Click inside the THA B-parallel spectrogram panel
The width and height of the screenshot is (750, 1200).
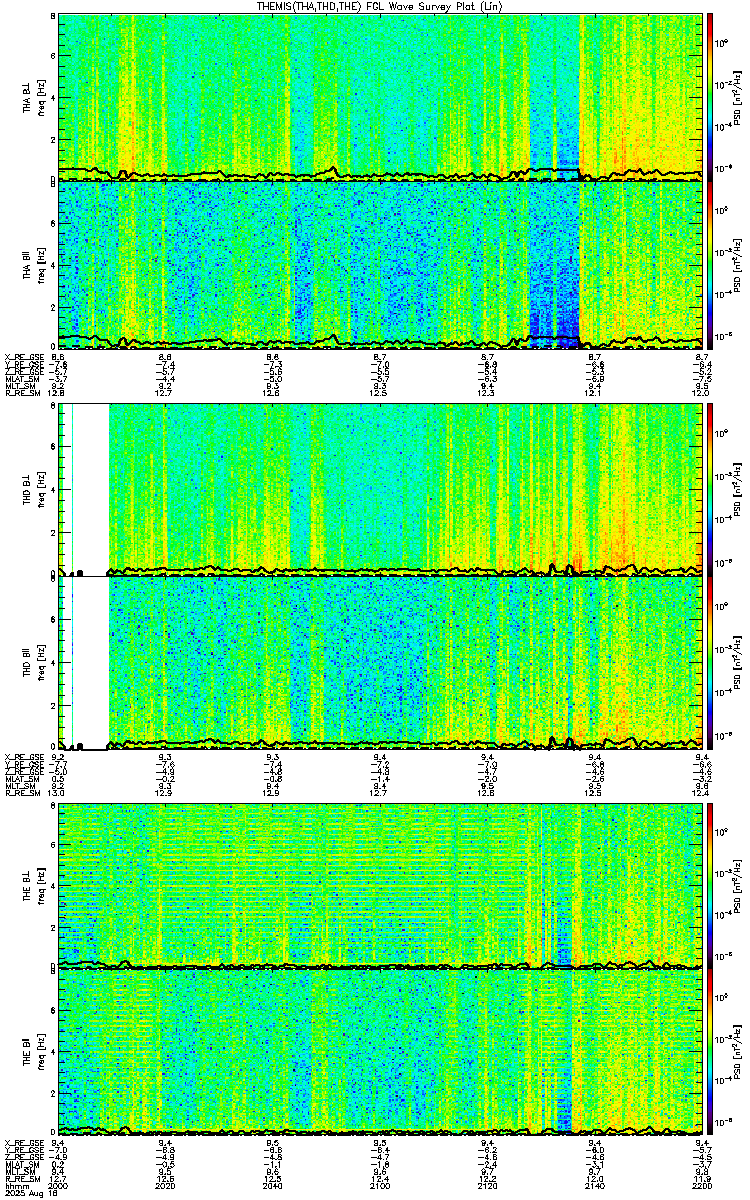point(380,265)
